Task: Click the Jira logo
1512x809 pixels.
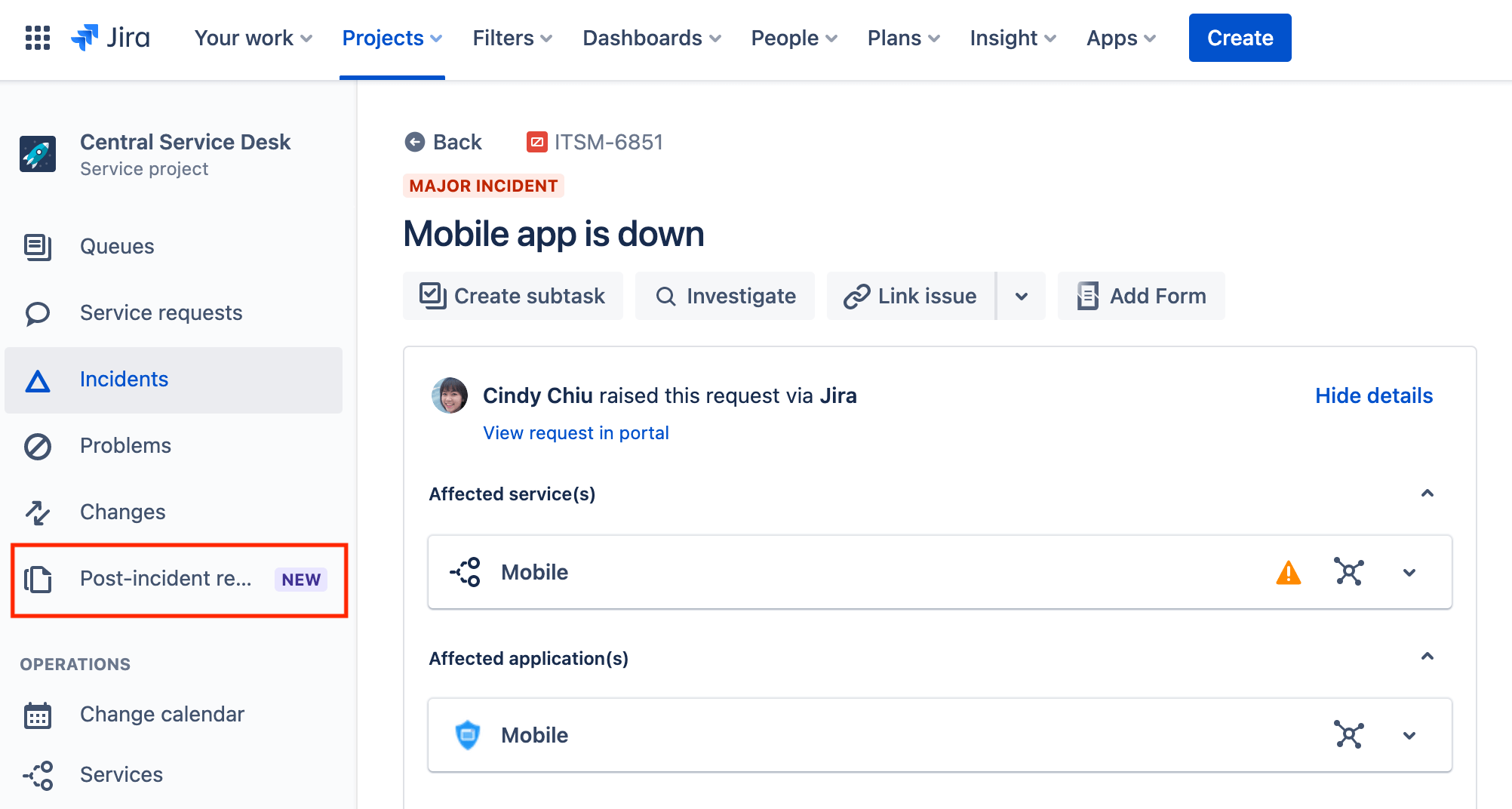Action: (110, 37)
